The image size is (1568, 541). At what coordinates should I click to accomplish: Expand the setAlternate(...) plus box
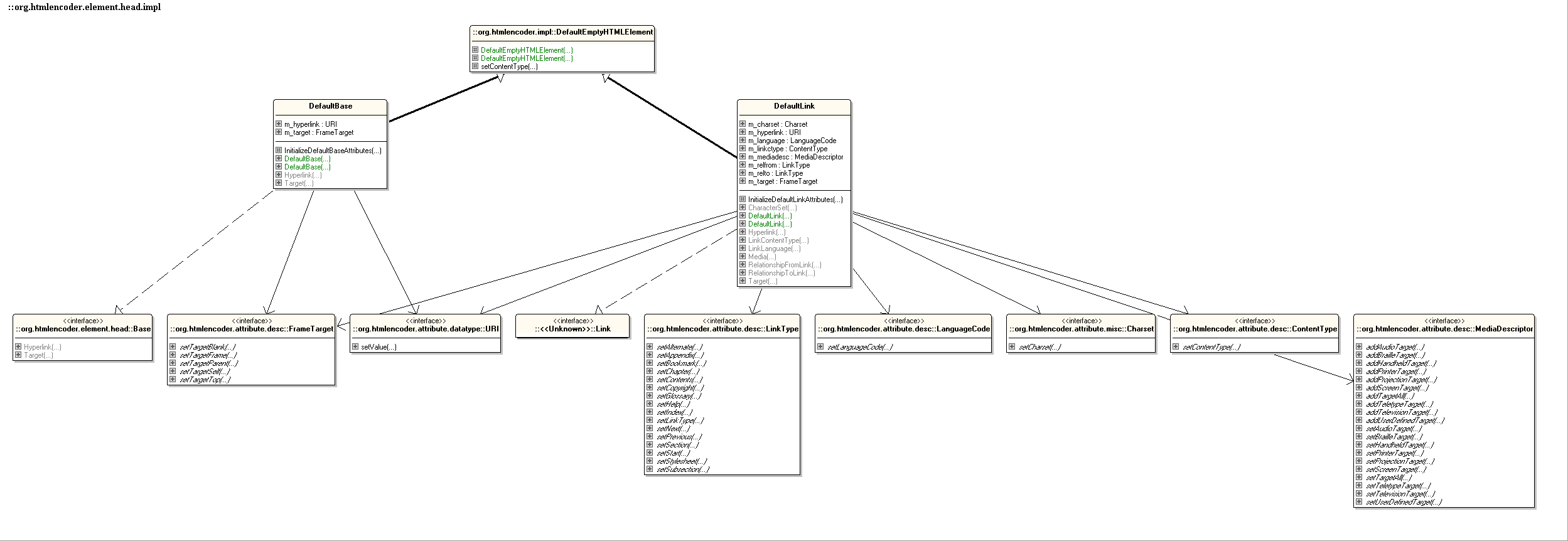click(650, 347)
